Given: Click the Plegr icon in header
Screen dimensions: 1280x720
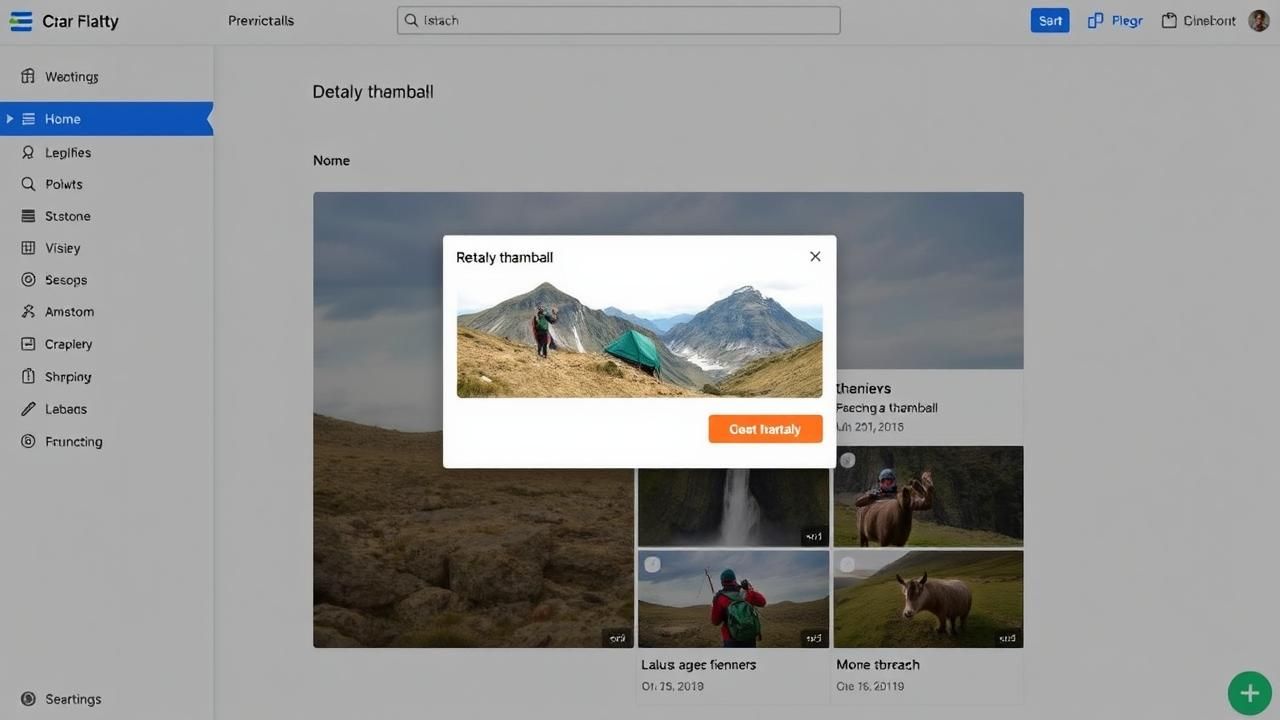Looking at the screenshot, I should point(1096,21).
